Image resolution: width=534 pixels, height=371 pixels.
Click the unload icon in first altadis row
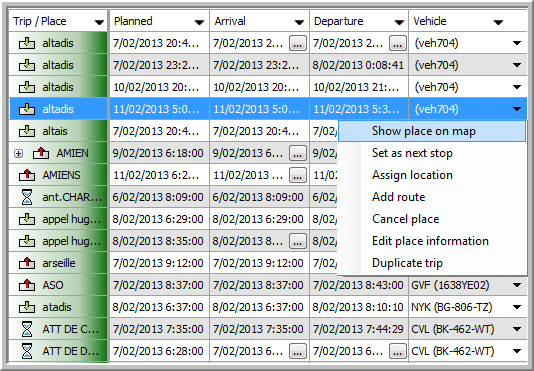pyautogui.click(x=27, y=43)
